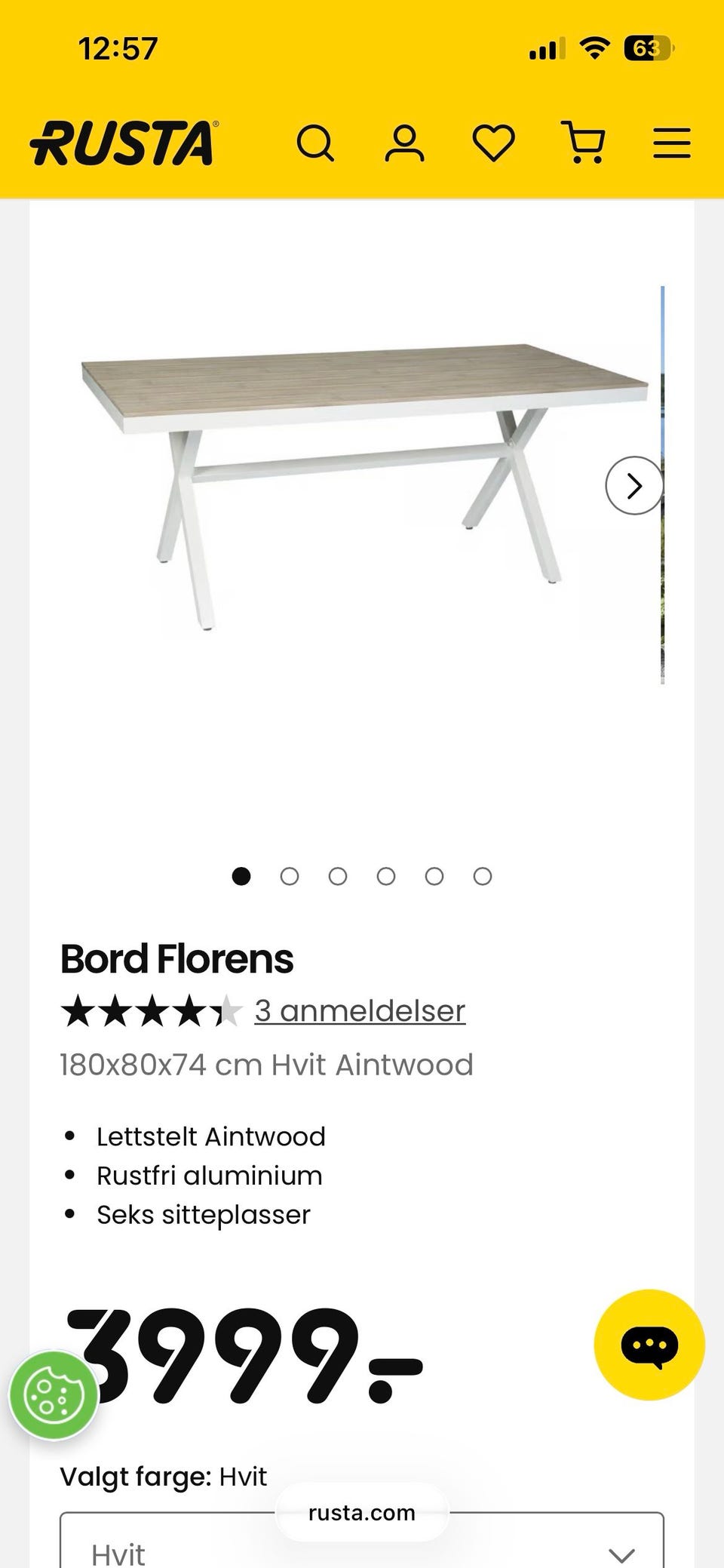The height and width of the screenshot is (1568, 724).
Task: Select the second carousel dot
Action: (290, 876)
